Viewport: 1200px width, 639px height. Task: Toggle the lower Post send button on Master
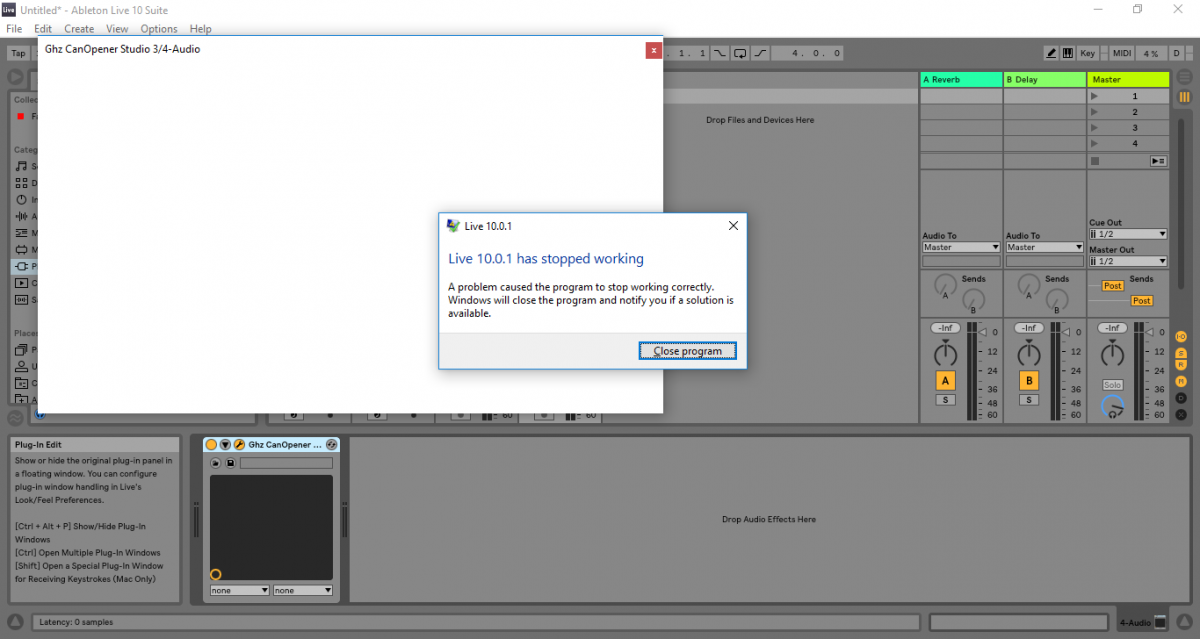coord(1142,301)
